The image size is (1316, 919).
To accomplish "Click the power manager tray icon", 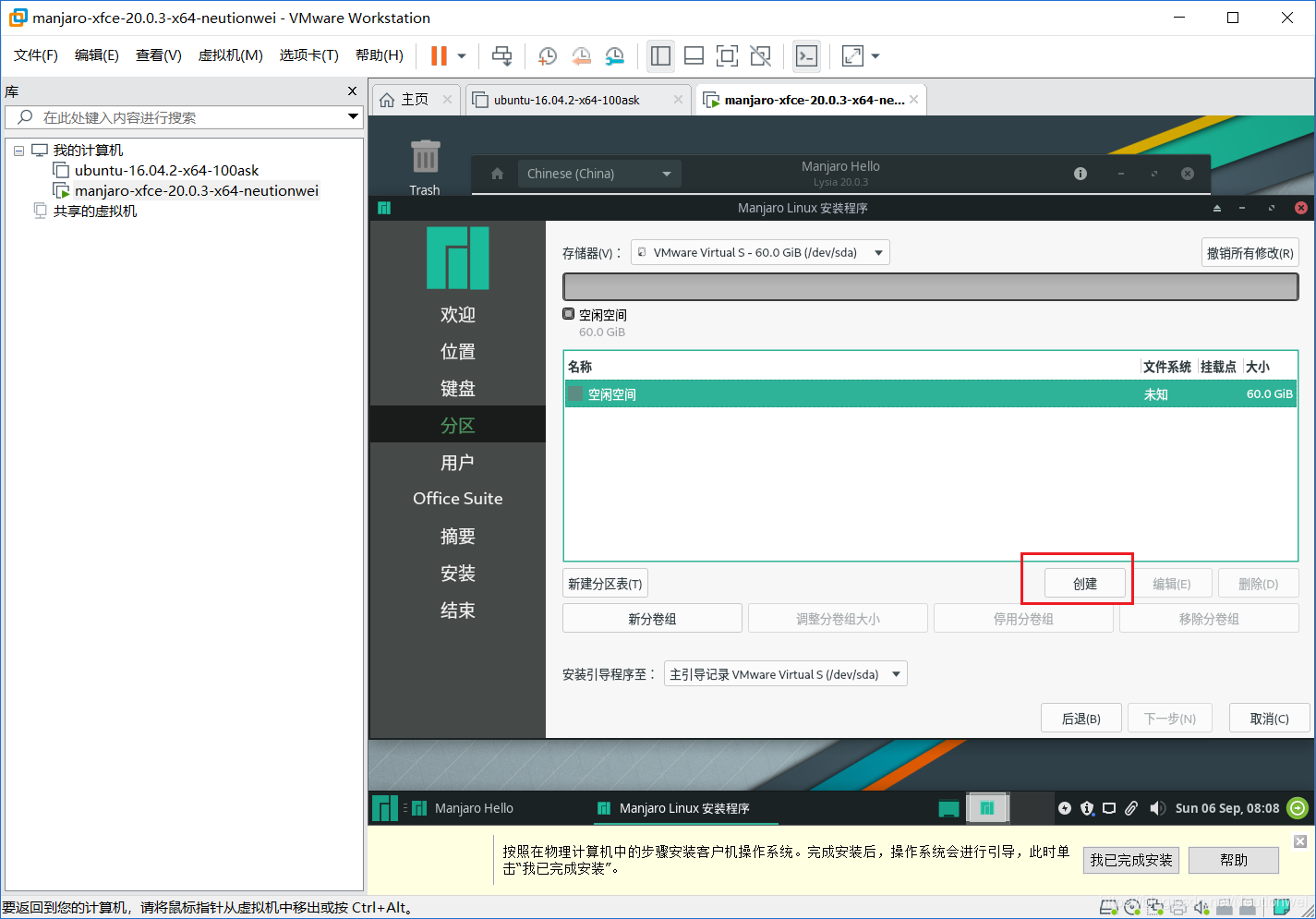I will 1065,808.
